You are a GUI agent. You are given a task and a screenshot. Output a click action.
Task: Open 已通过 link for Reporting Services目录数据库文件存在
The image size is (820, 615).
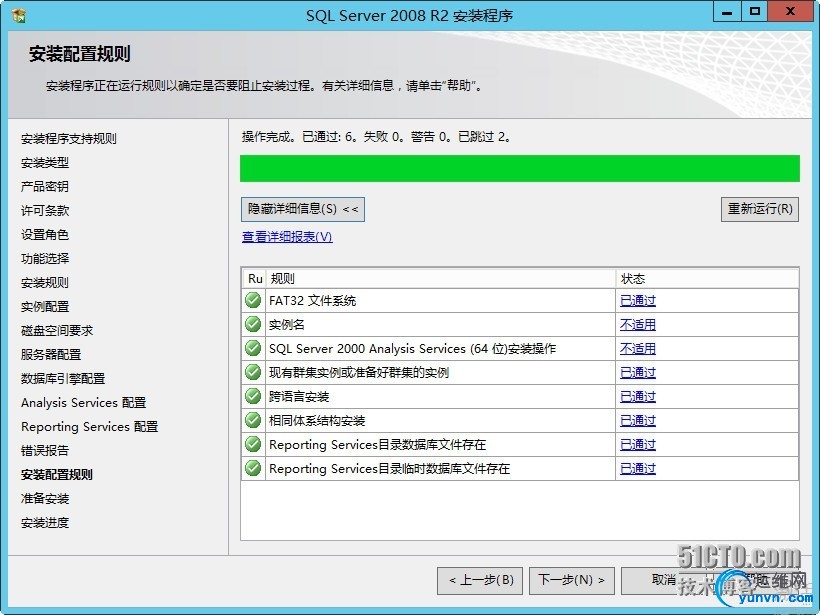pyautogui.click(x=637, y=445)
